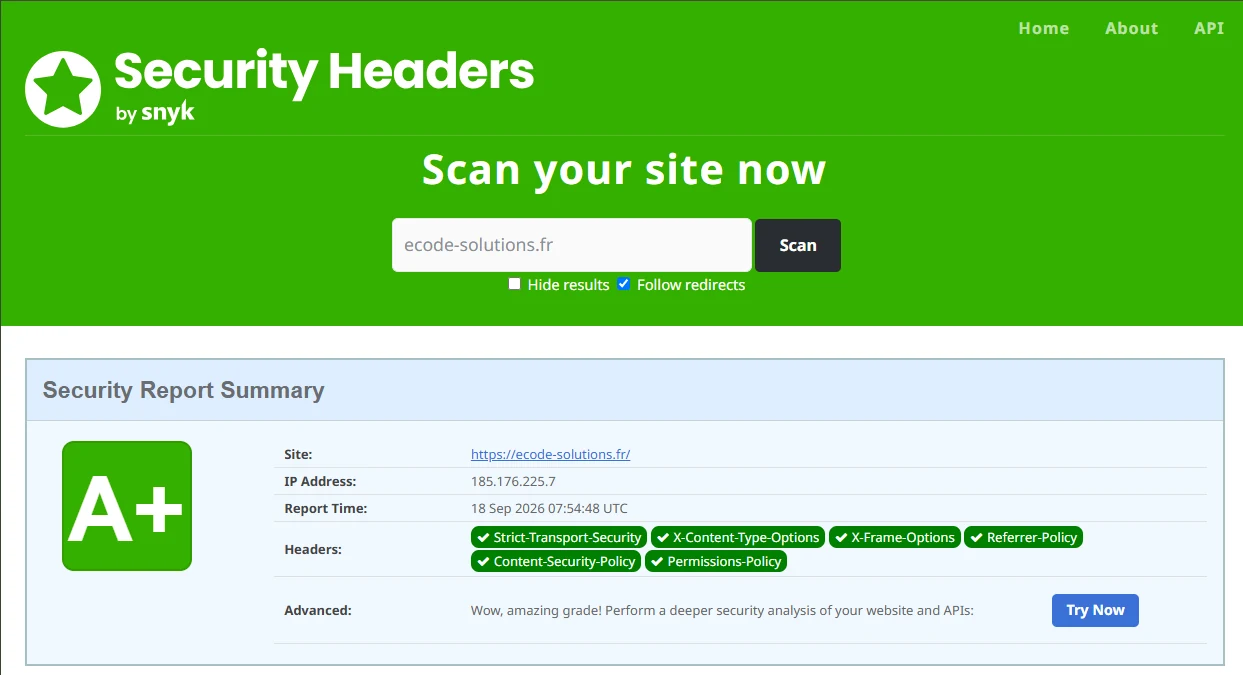Viewport: 1243px width, 675px height.
Task: Select the Permissions-Policy header badge
Action: click(716, 561)
